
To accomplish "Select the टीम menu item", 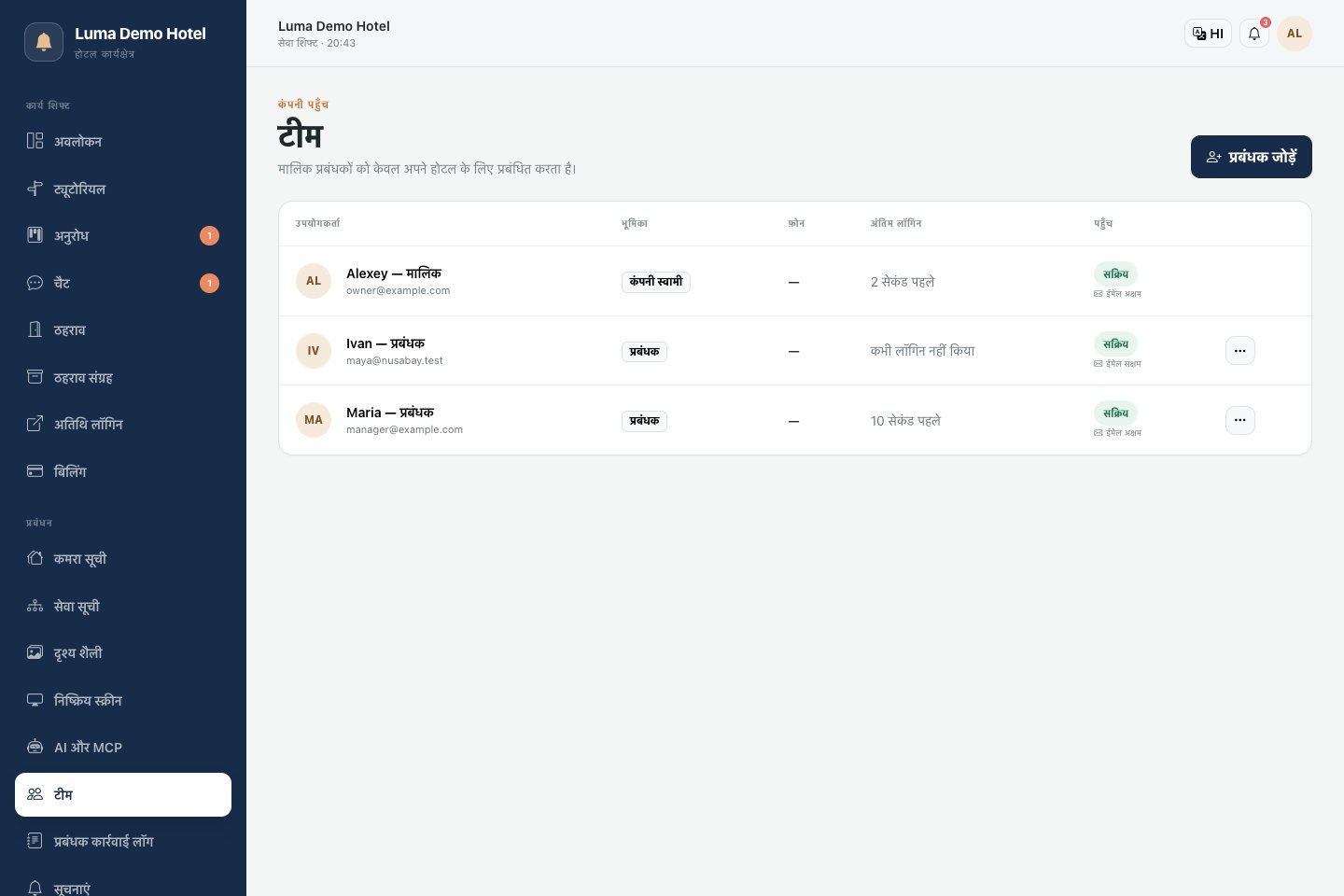I will [x=123, y=794].
